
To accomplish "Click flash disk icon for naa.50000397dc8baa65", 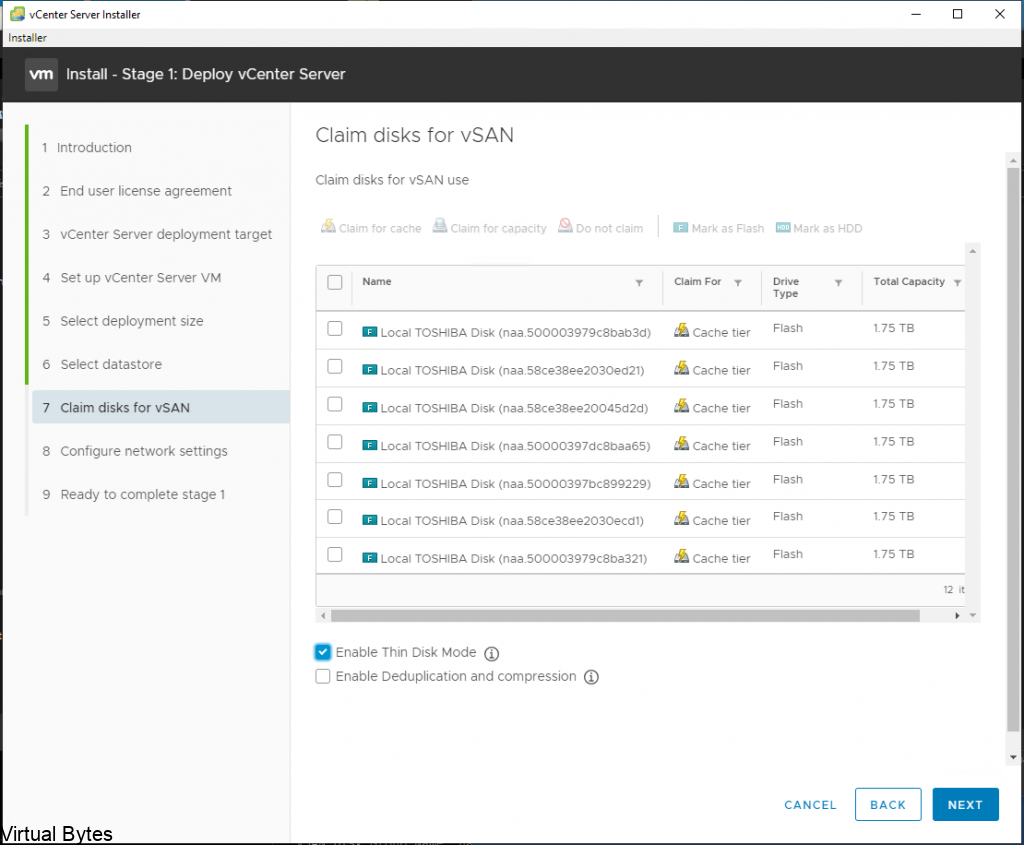I will (x=370, y=445).
